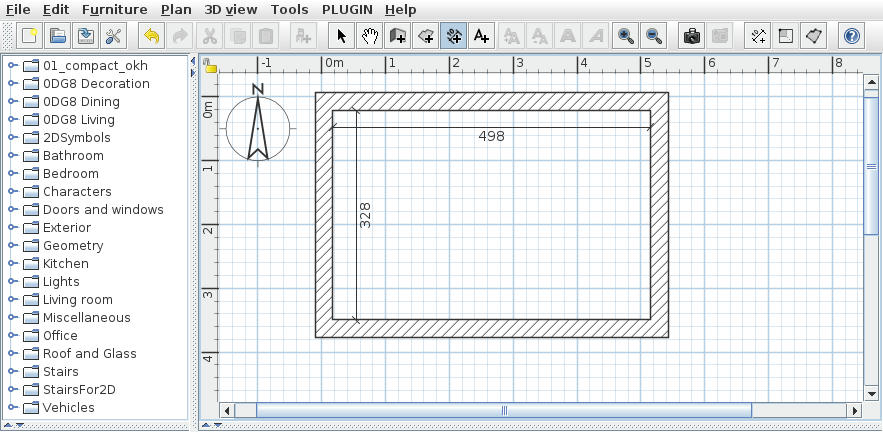
Task: Expand the 2DSymbols folder
Action: pos(12,138)
